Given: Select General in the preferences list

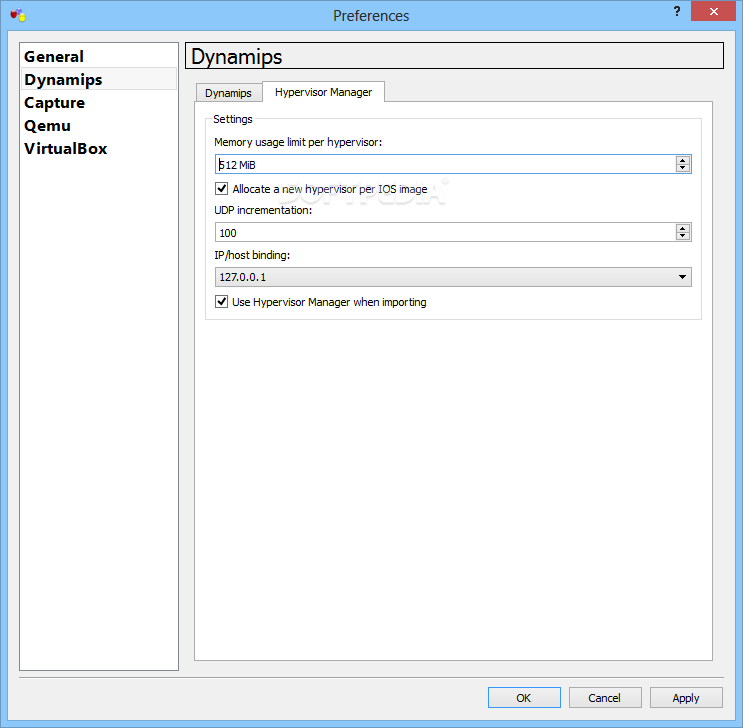Looking at the screenshot, I should tap(98, 56).
